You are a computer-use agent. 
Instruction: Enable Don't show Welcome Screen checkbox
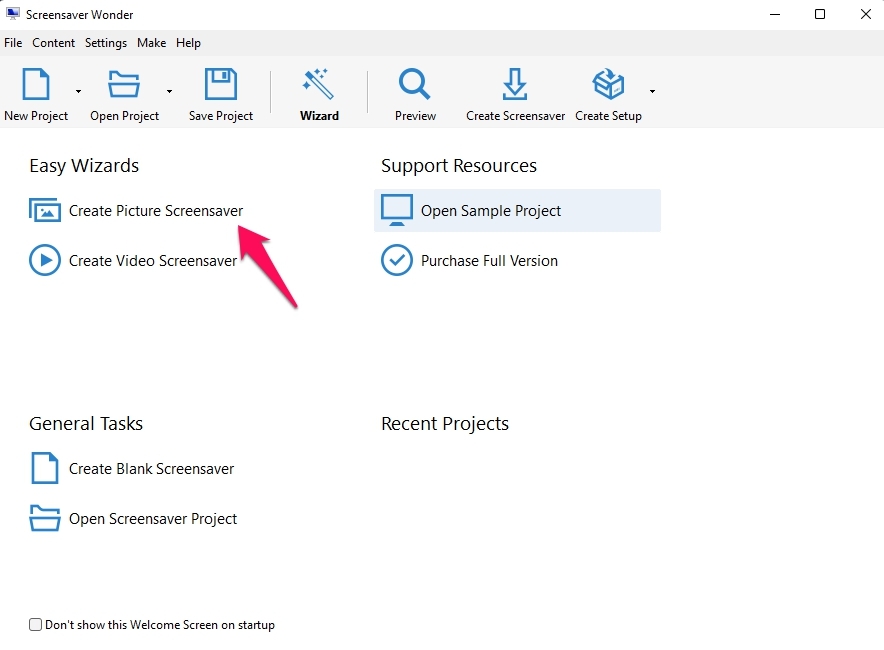(36, 625)
